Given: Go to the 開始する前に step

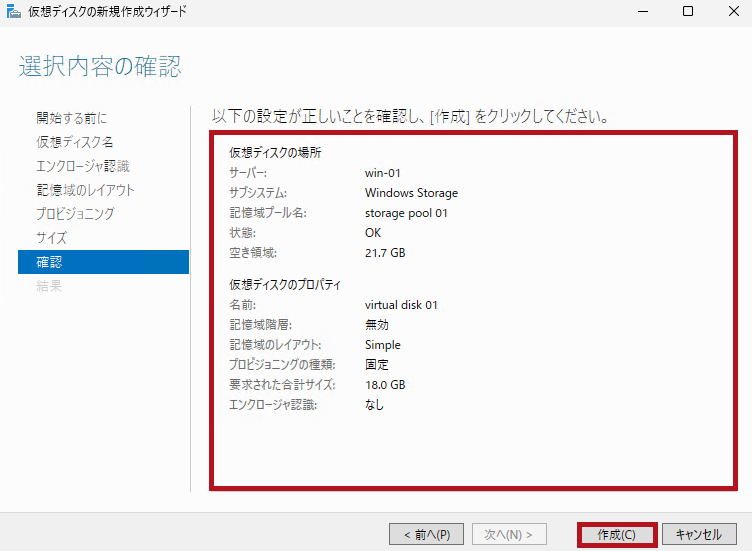Looking at the screenshot, I should pyautogui.click(x=72, y=118).
